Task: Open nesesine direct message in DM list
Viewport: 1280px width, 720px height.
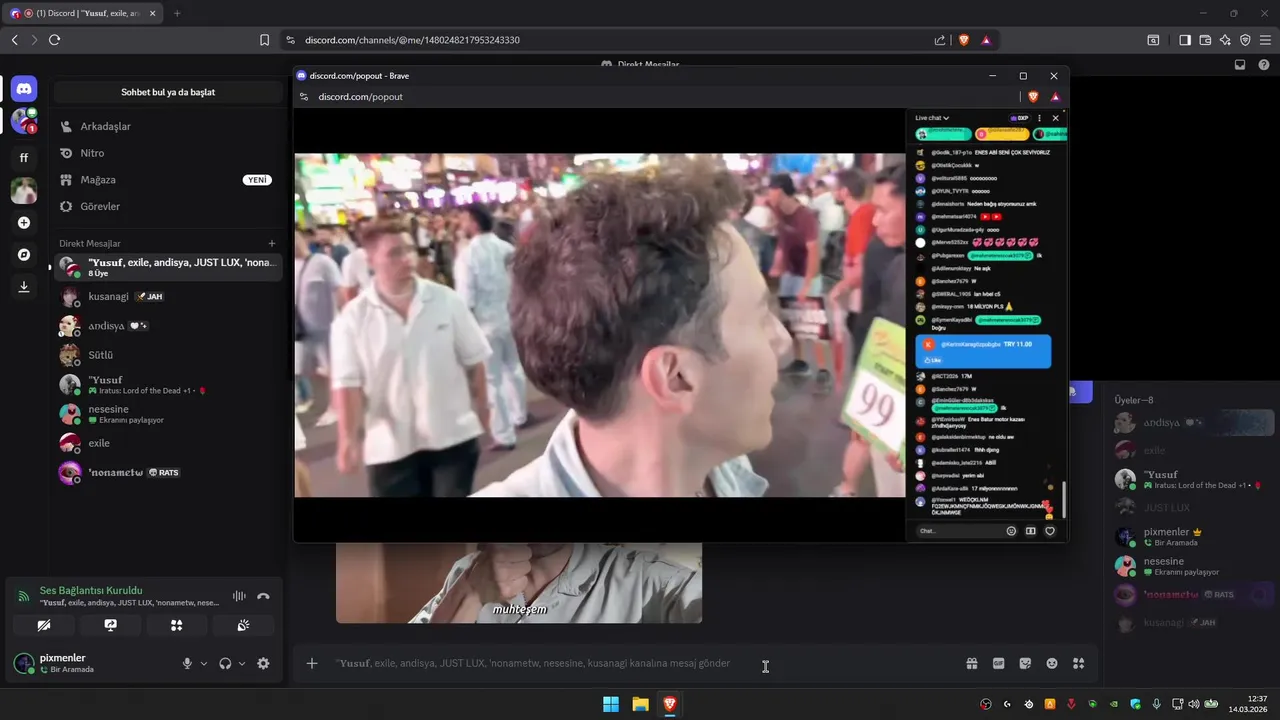Action: [x=168, y=414]
